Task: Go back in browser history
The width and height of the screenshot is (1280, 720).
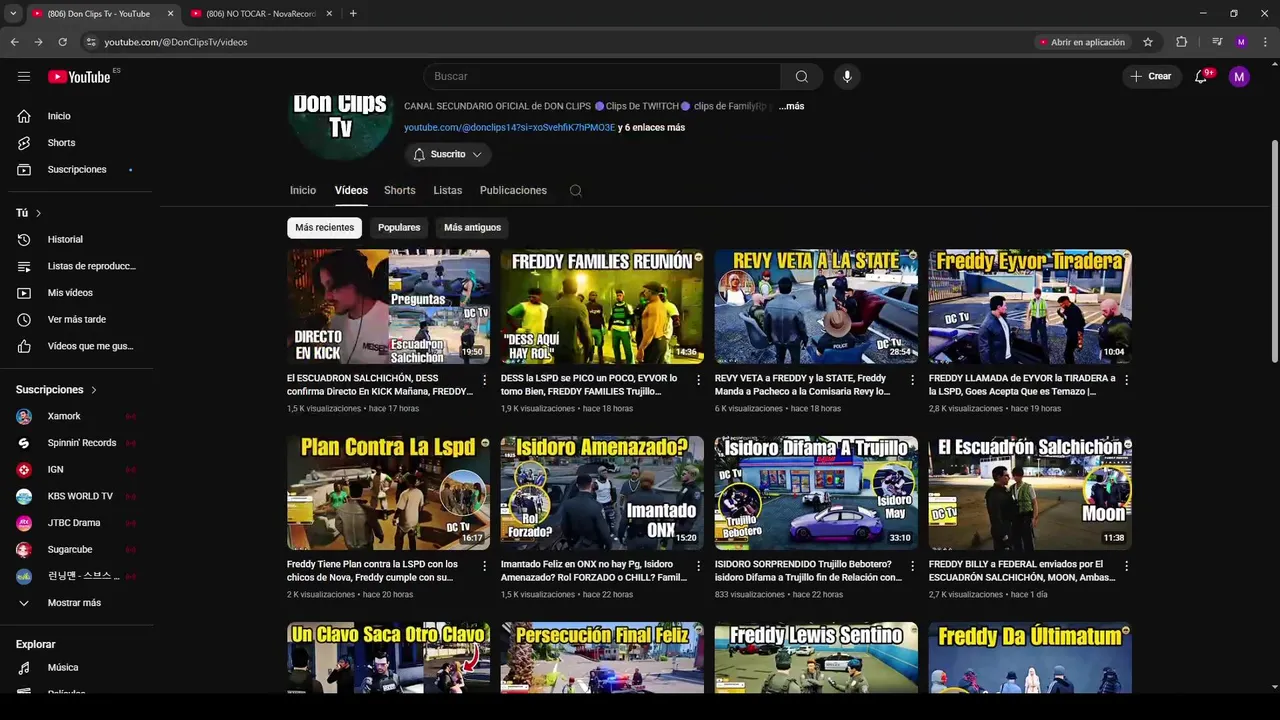Action: [x=14, y=42]
